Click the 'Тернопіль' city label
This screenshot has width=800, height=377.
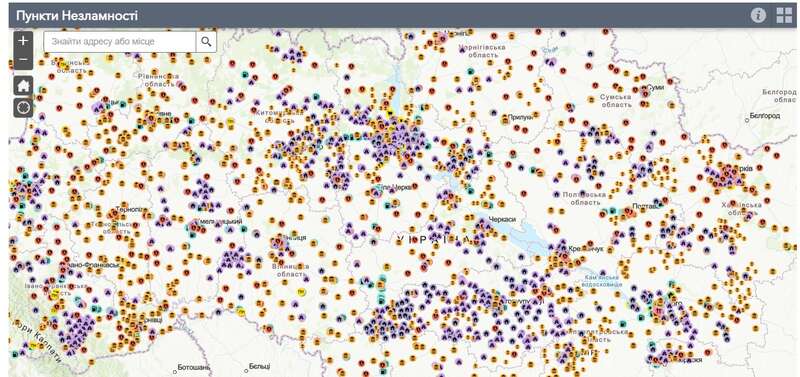[x=132, y=210]
